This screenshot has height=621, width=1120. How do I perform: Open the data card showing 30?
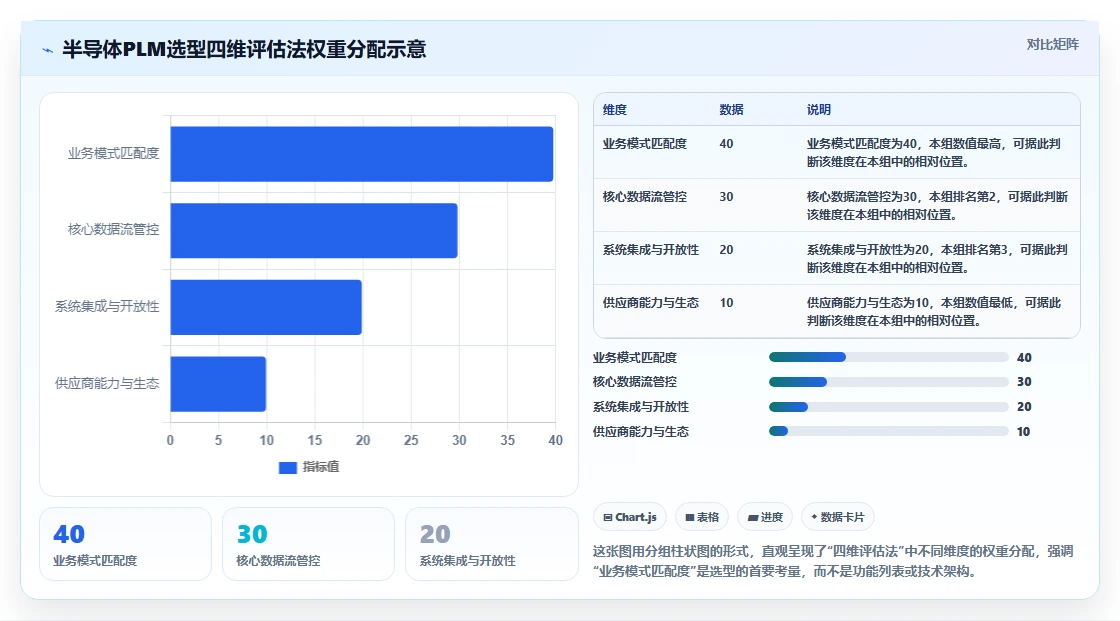pyautogui.click(x=309, y=544)
